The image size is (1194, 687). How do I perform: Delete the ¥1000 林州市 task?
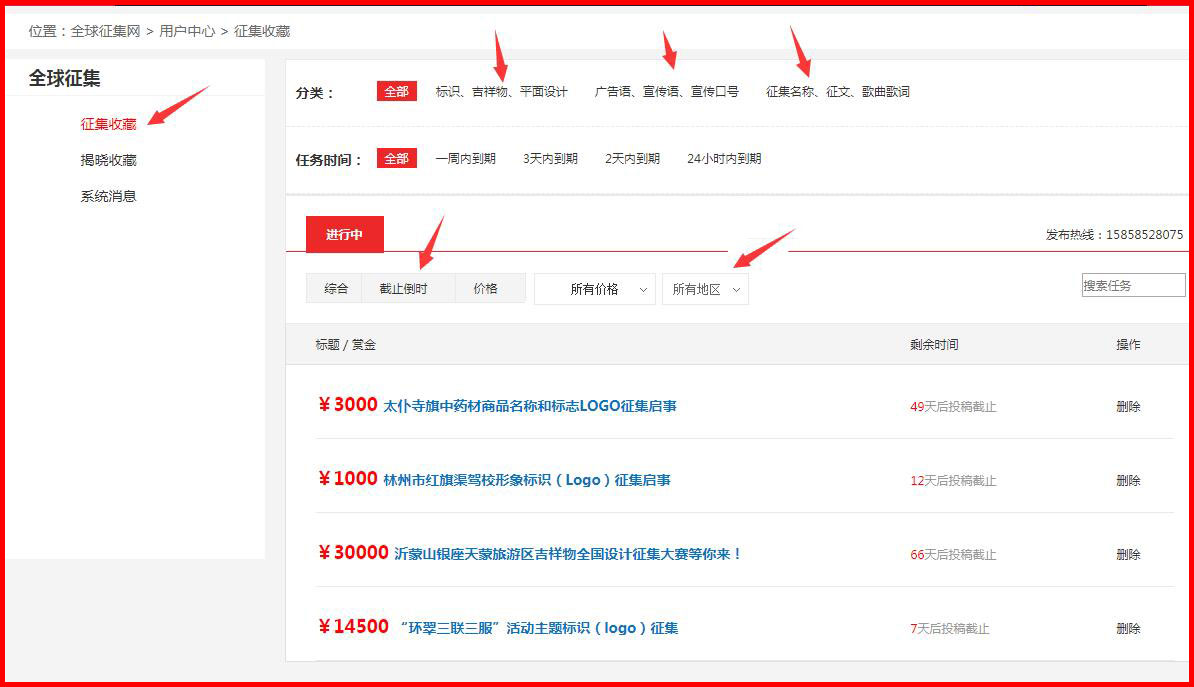(1128, 481)
